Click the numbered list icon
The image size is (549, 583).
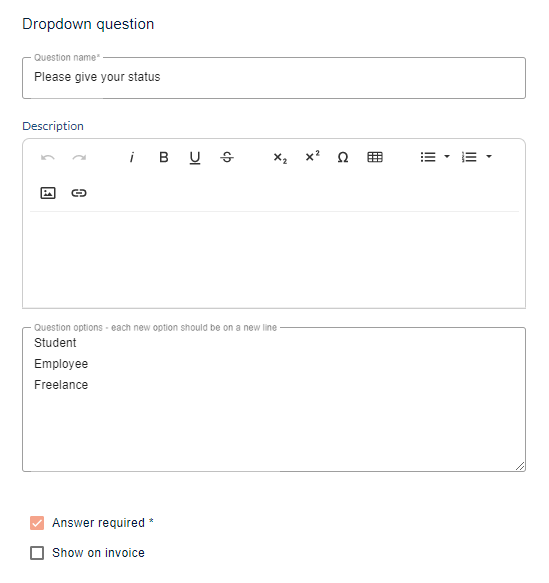(469, 157)
